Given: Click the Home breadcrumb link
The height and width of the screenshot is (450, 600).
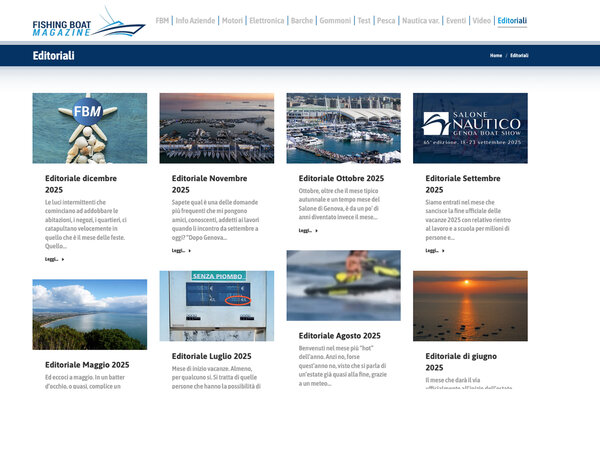Looking at the screenshot, I should coord(496,56).
